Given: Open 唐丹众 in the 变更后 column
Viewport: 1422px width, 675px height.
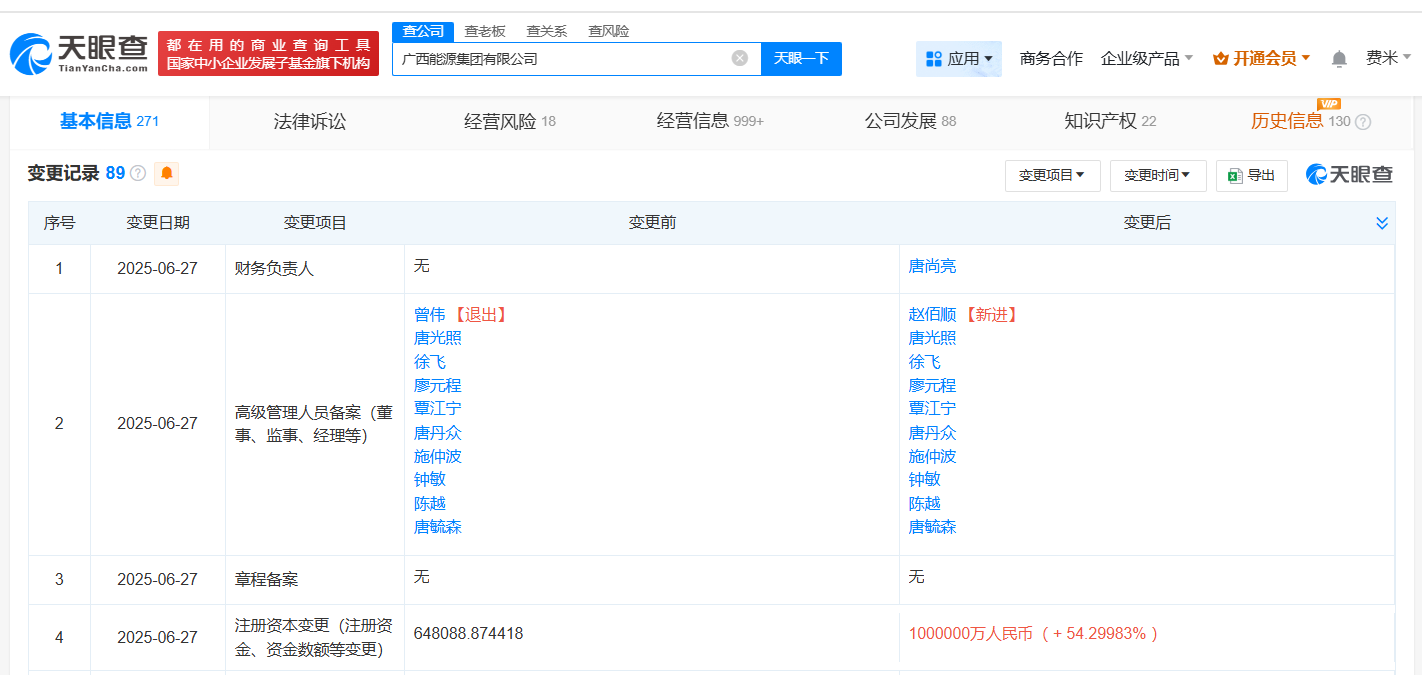Looking at the screenshot, I should tap(932, 433).
